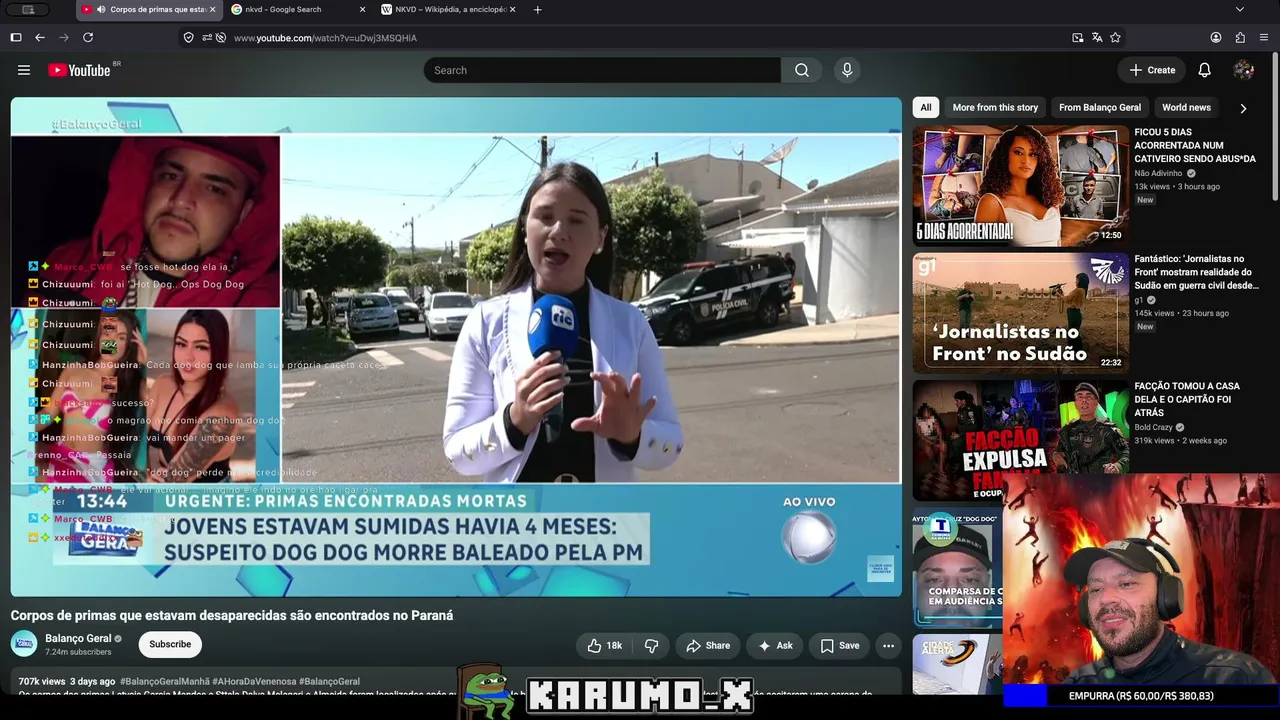Viewport: 1280px width, 720px height.
Task: Click the search magnifier button
Action: [802, 70]
